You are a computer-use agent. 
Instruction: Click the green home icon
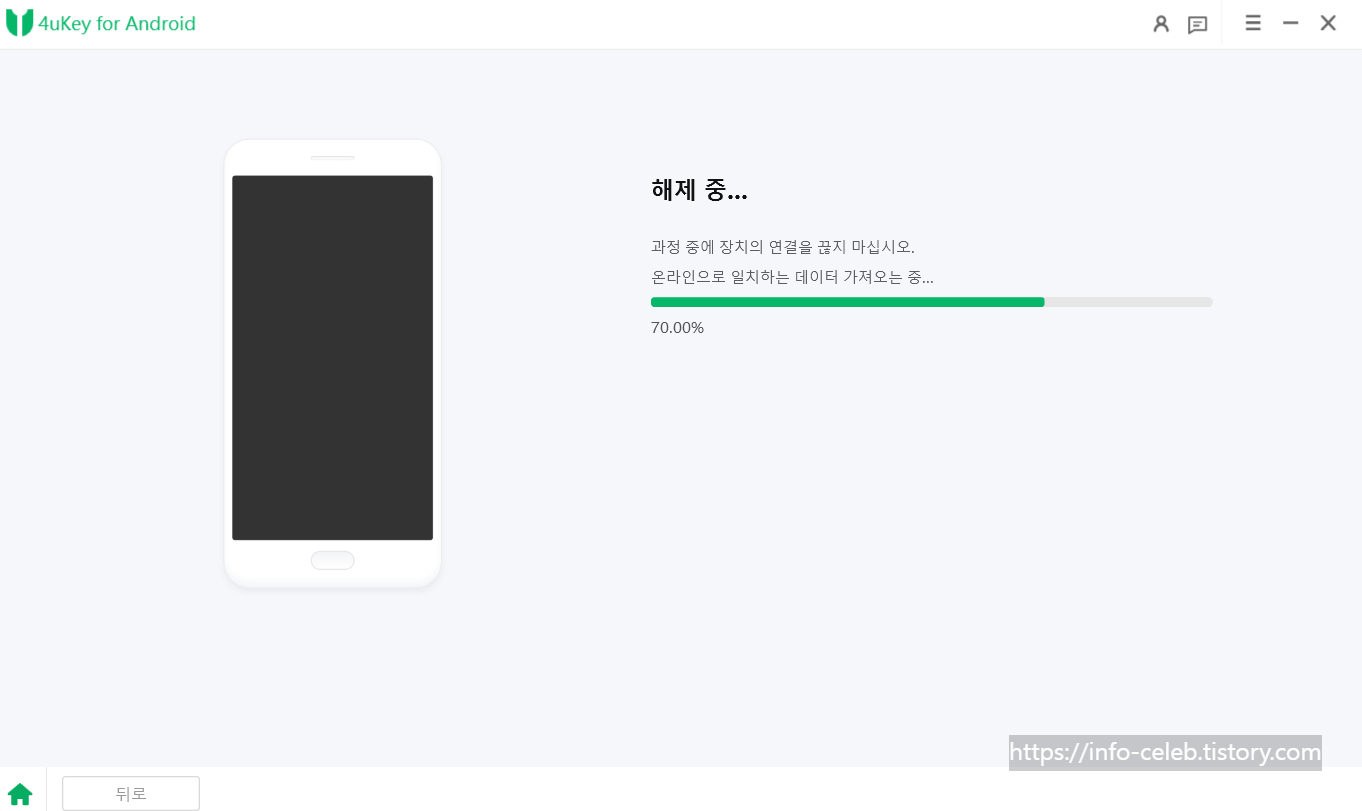tap(20, 794)
